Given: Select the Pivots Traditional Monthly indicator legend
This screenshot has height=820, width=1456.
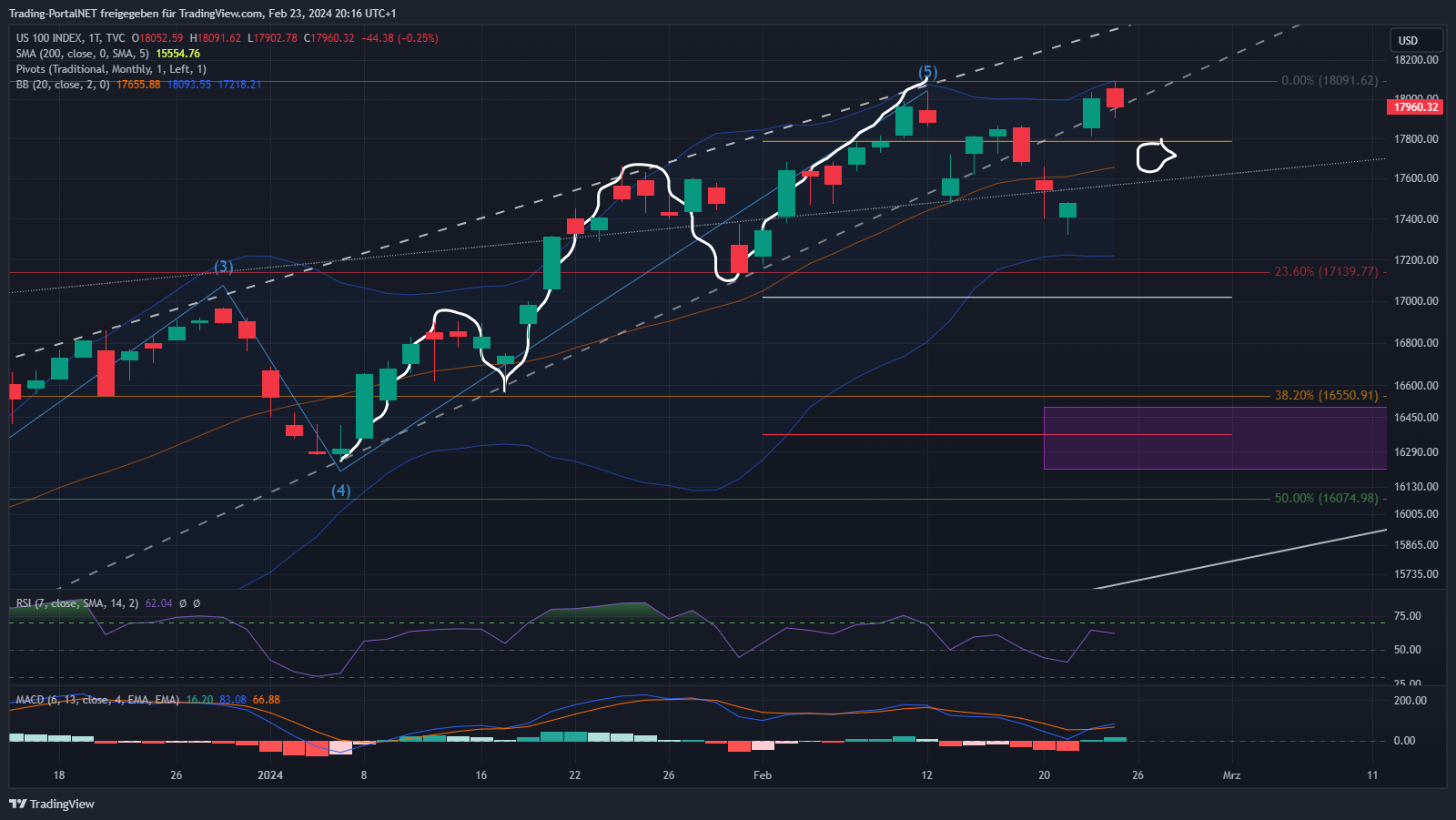Looking at the screenshot, I should pyautogui.click(x=110, y=69).
